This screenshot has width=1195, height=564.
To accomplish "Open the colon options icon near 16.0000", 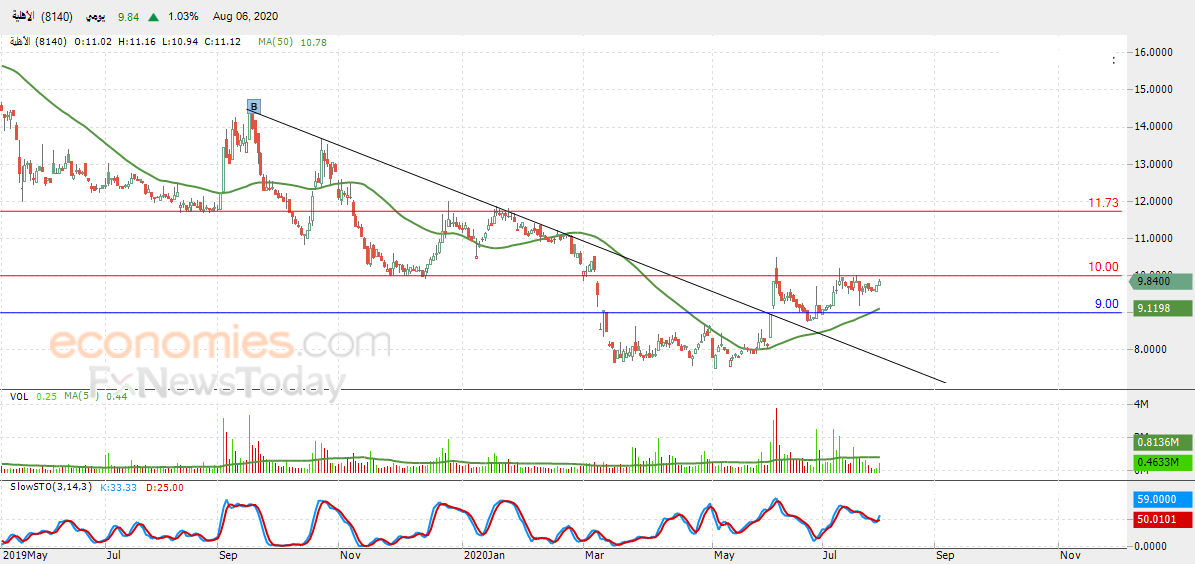I will pos(1113,60).
